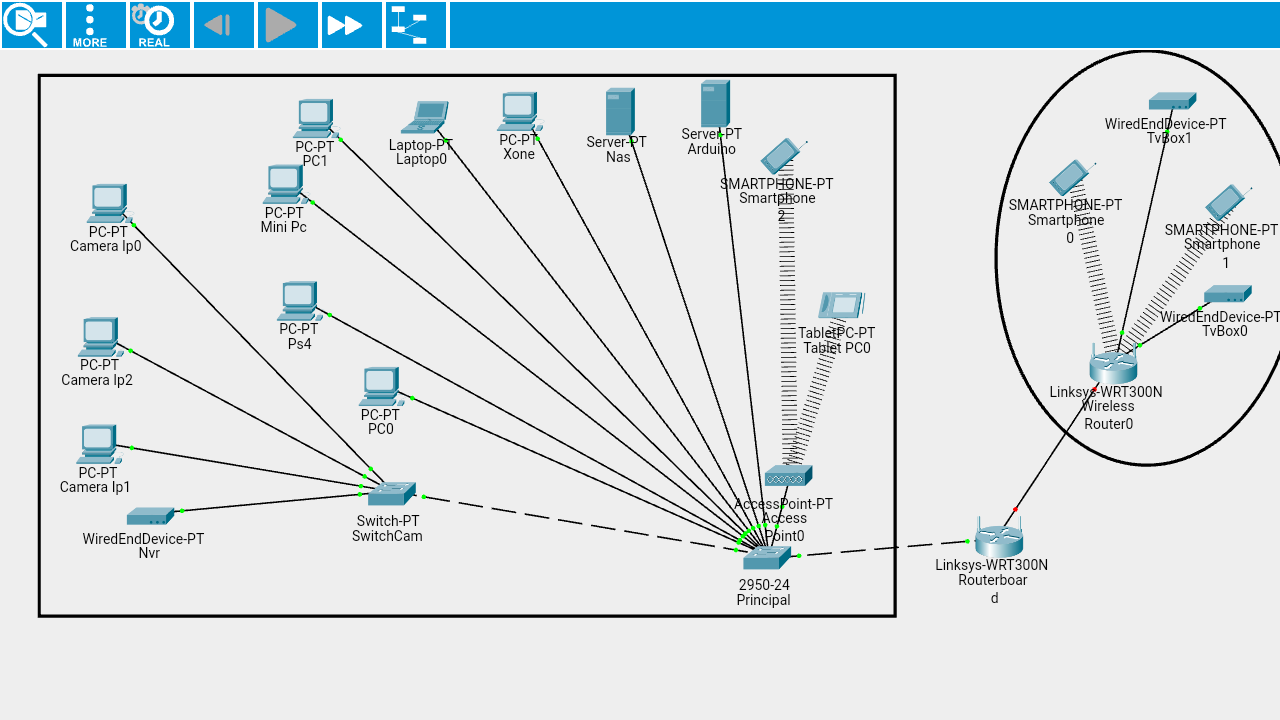1280x720 pixels.
Task: Click the fast forward button
Action: (352, 25)
